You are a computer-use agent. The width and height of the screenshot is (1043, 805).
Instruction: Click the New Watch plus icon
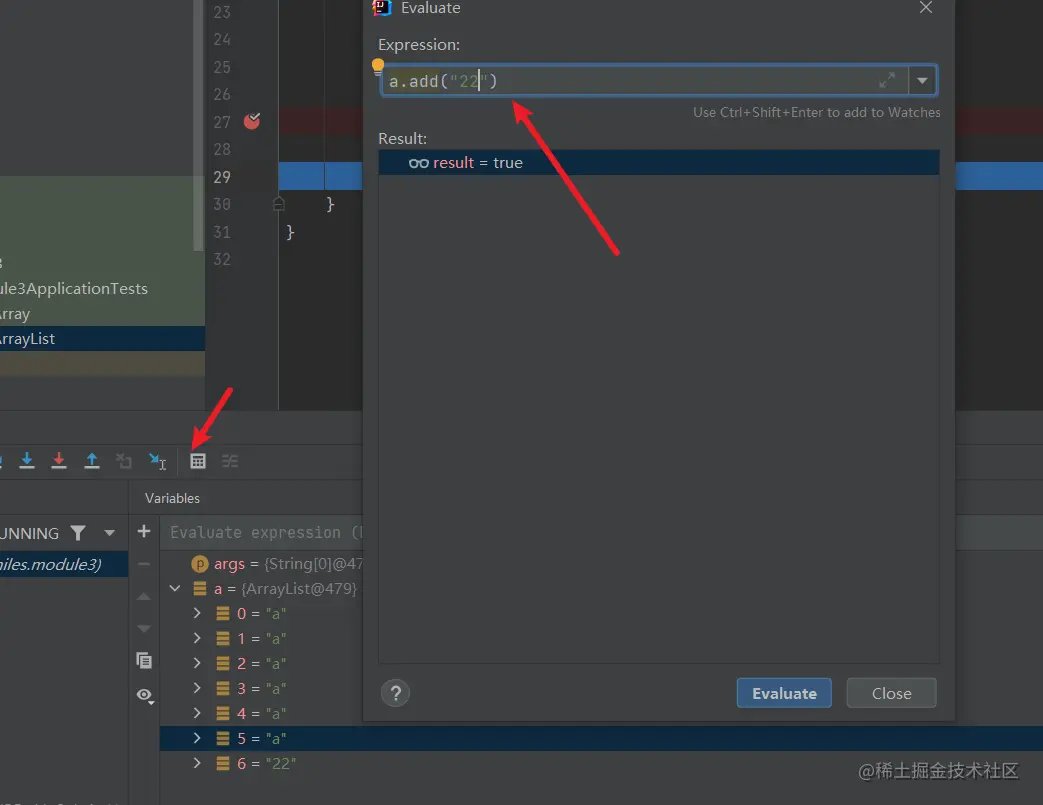pyautogui.click(x=144, y=531)
